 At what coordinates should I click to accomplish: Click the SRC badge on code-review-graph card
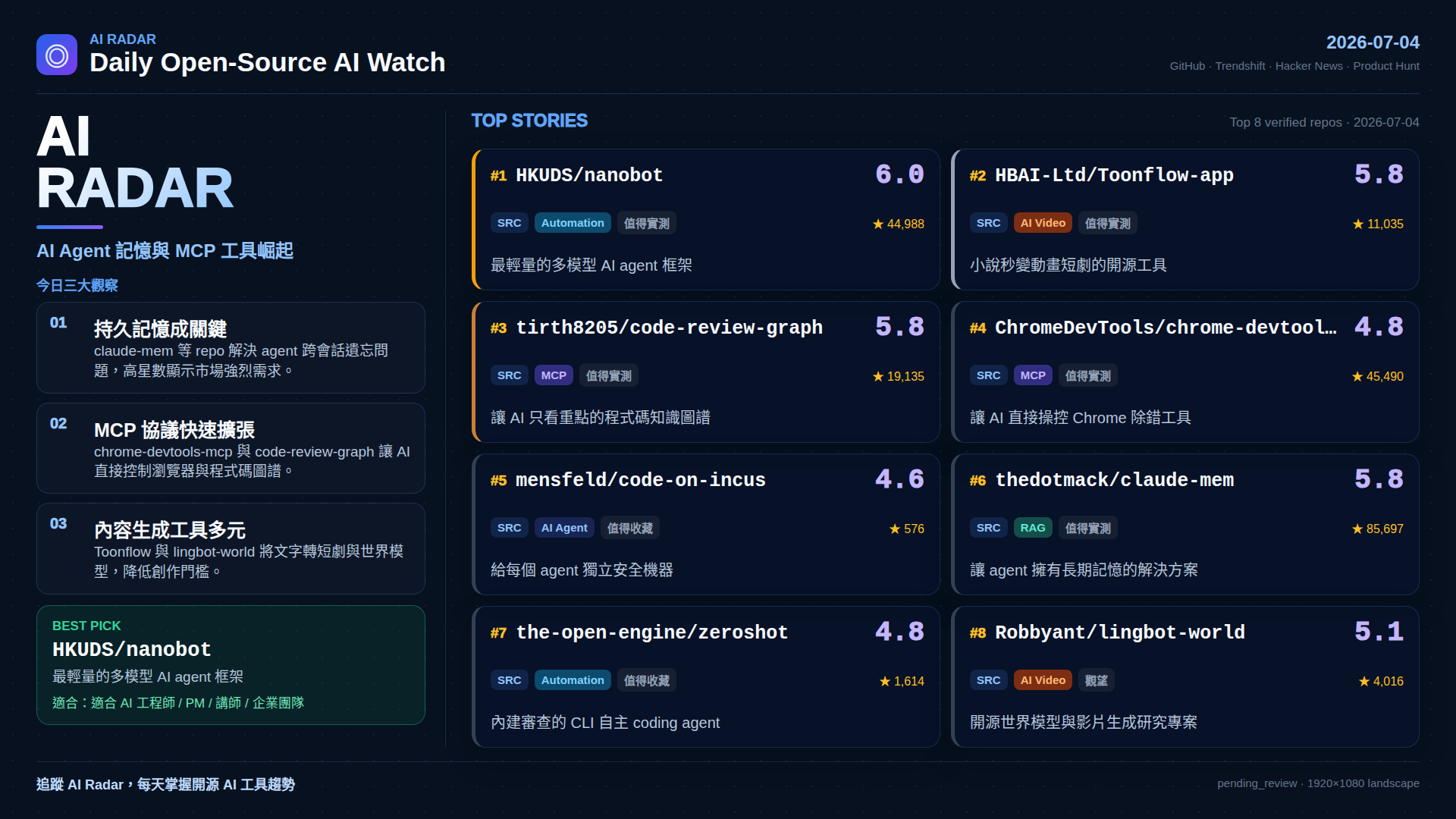509,375
